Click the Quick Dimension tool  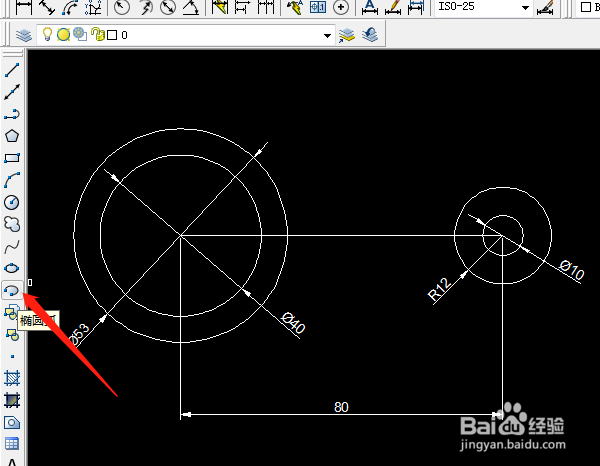click(220, 7)
